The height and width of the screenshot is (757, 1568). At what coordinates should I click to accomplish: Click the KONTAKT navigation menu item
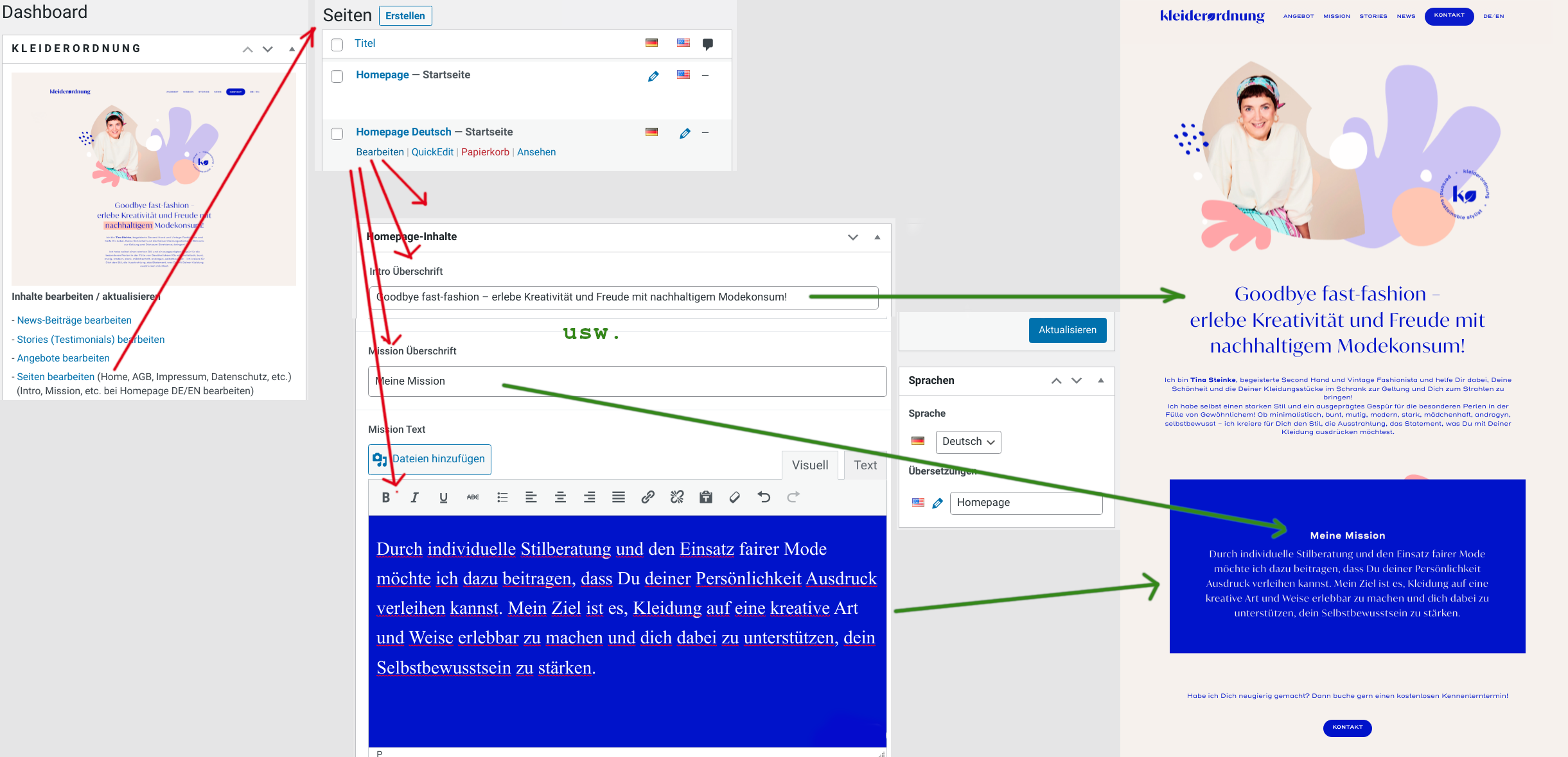1450,16
